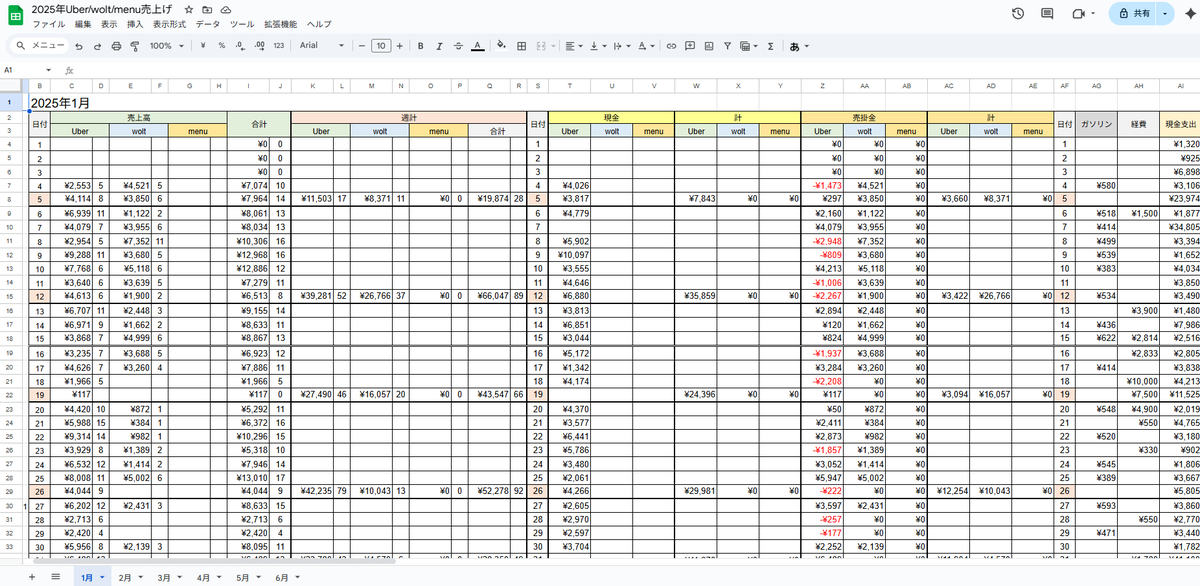Open the ヘルプ menu

pos(319,24)
